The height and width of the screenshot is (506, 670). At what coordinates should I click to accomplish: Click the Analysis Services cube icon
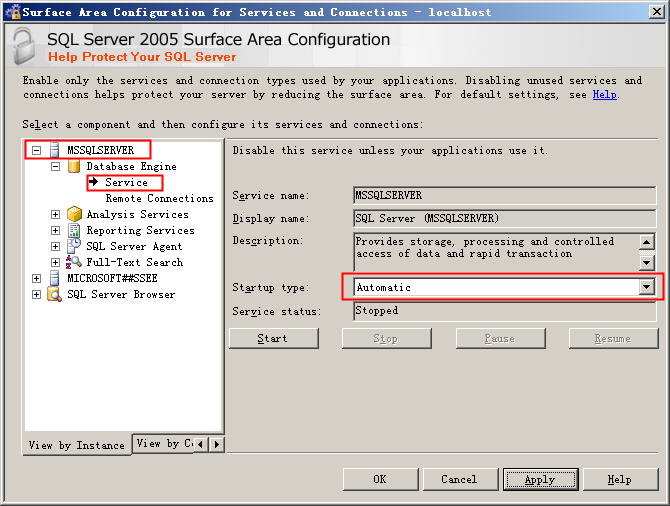point(74,214)
